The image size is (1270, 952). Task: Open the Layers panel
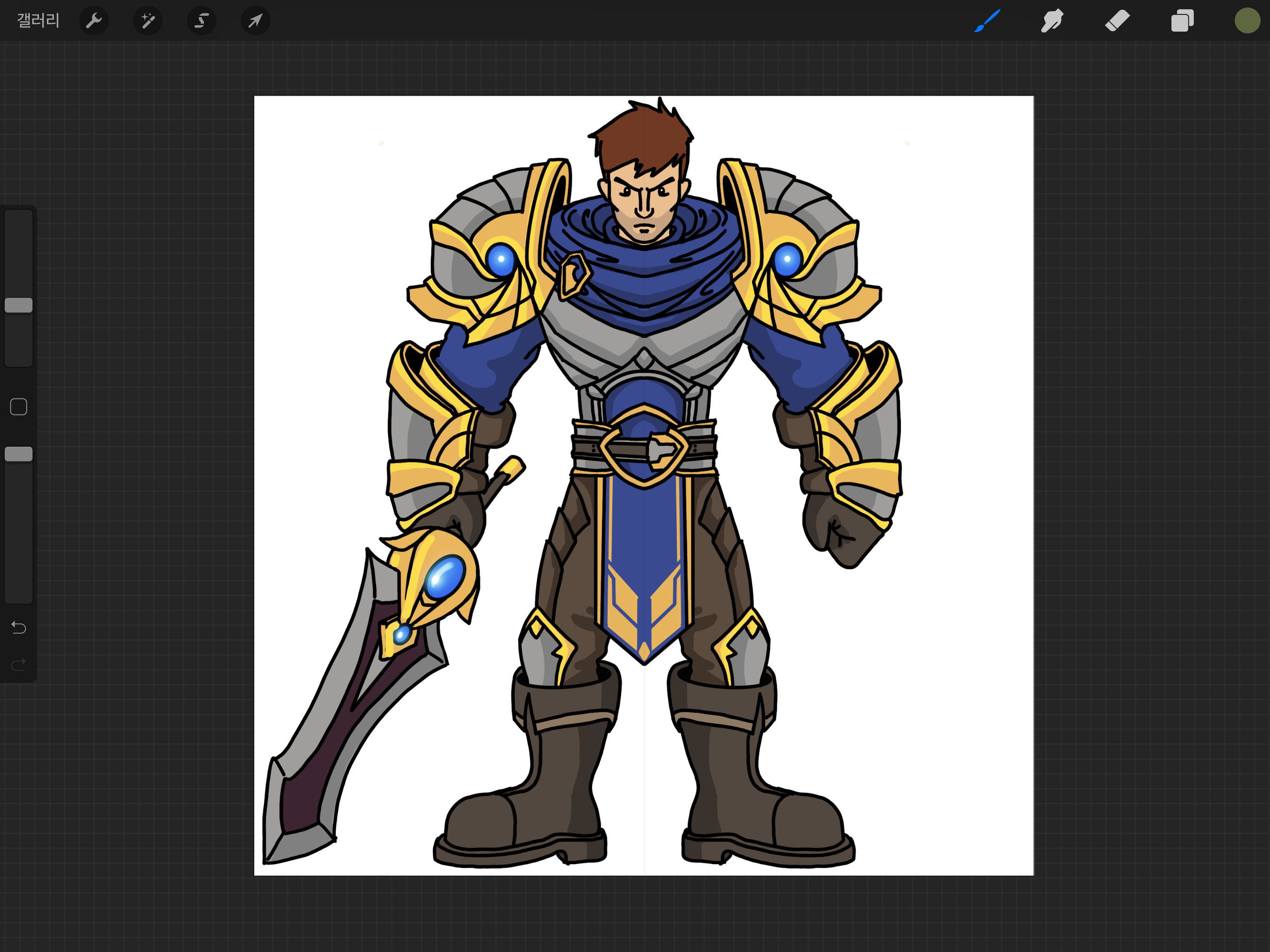tap(1182, 20)
